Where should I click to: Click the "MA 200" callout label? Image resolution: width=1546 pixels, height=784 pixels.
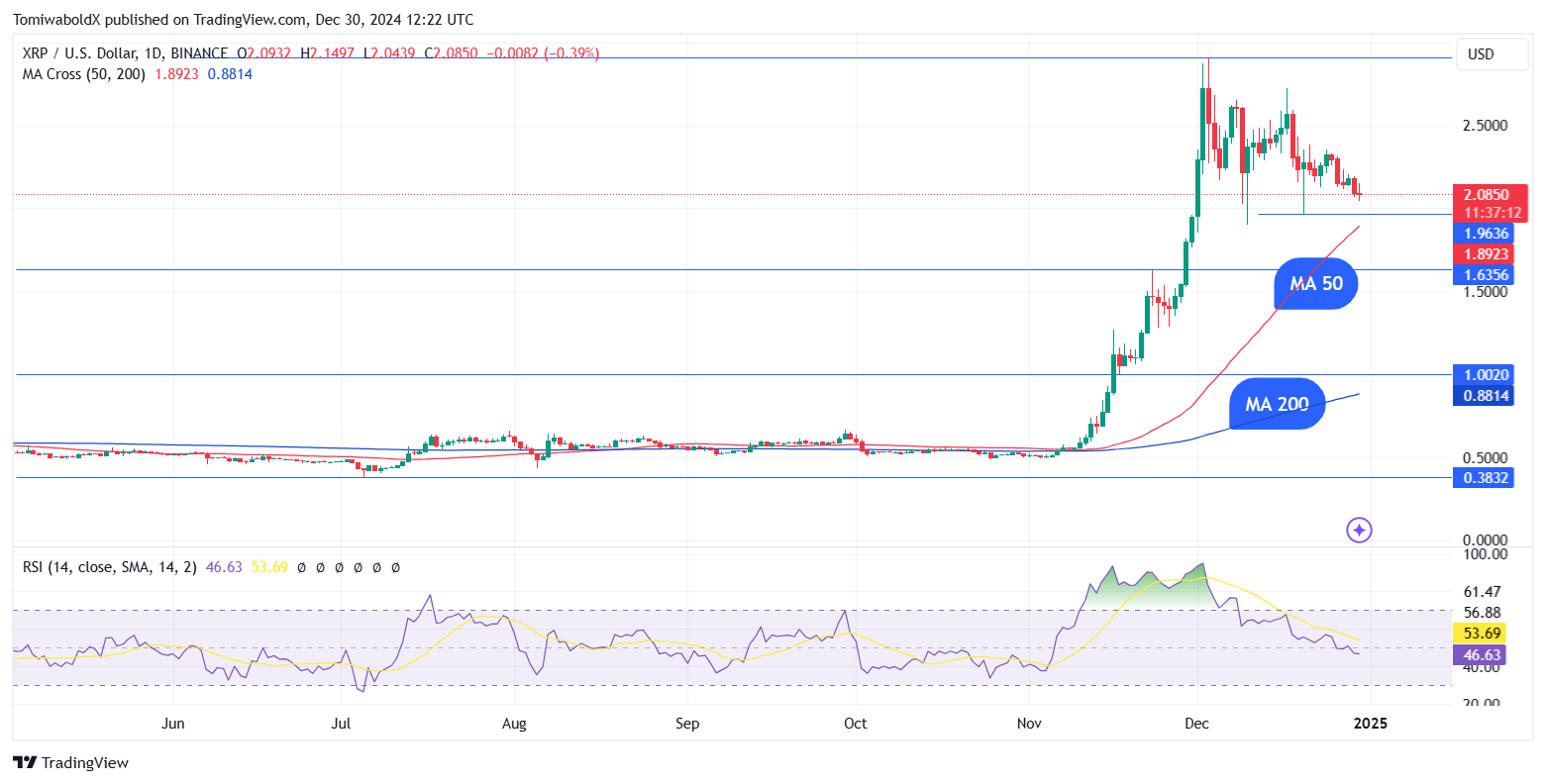pyautogui.click(x=1277, y=404)
